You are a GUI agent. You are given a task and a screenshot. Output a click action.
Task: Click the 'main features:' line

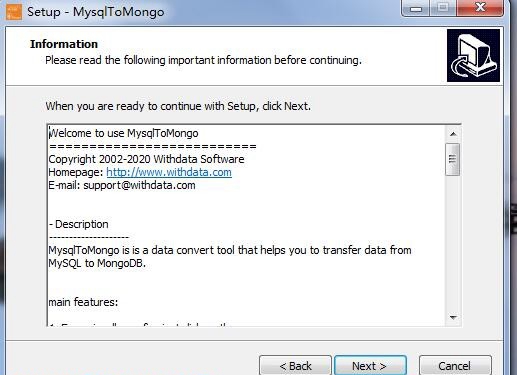83,302
